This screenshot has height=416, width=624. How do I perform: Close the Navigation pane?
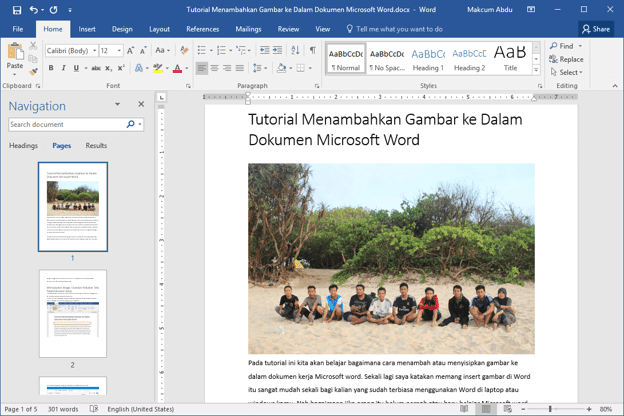[x=141, y=104]
